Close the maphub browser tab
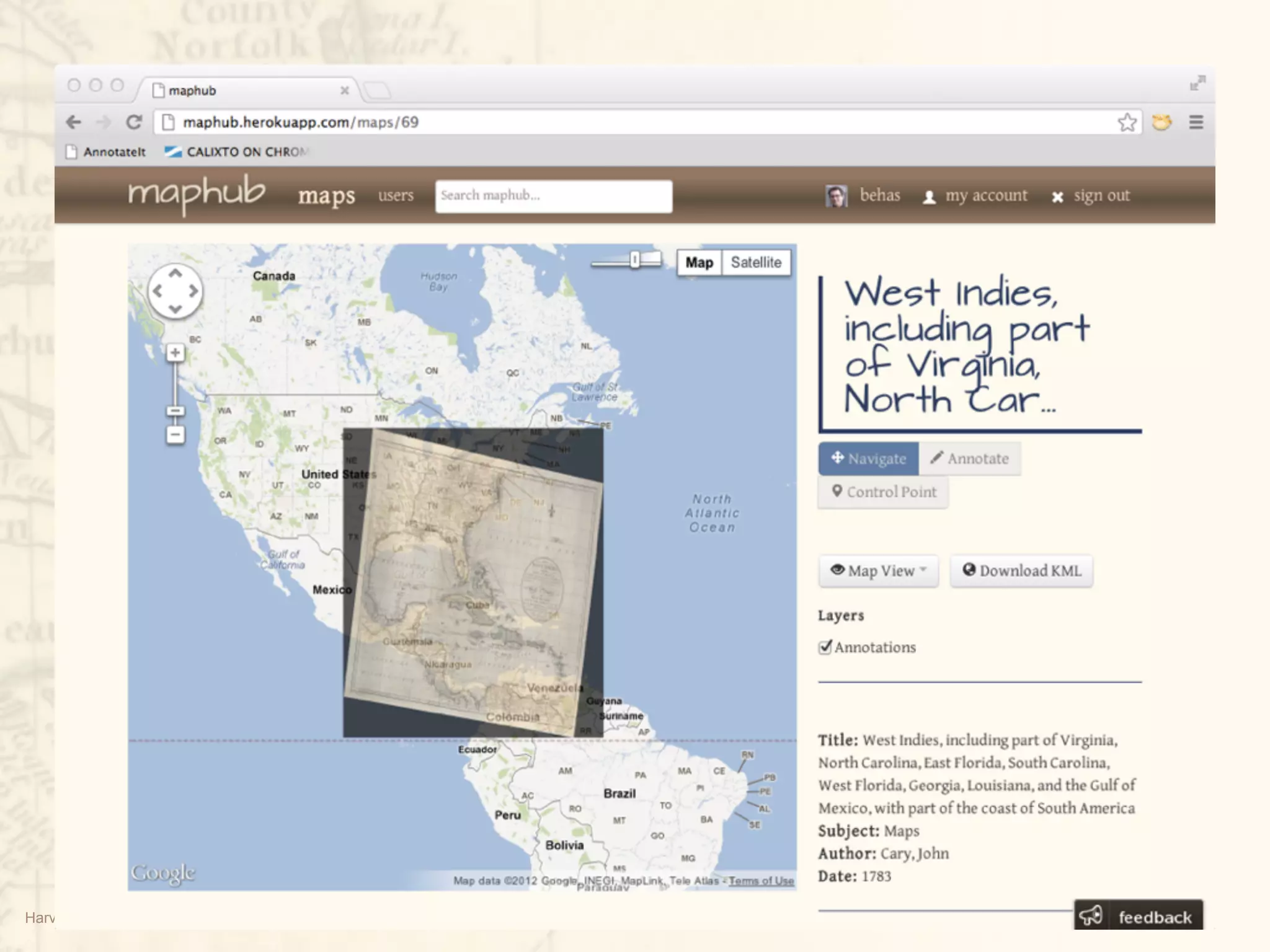The image size is (1270, 952). click(345, 90)
